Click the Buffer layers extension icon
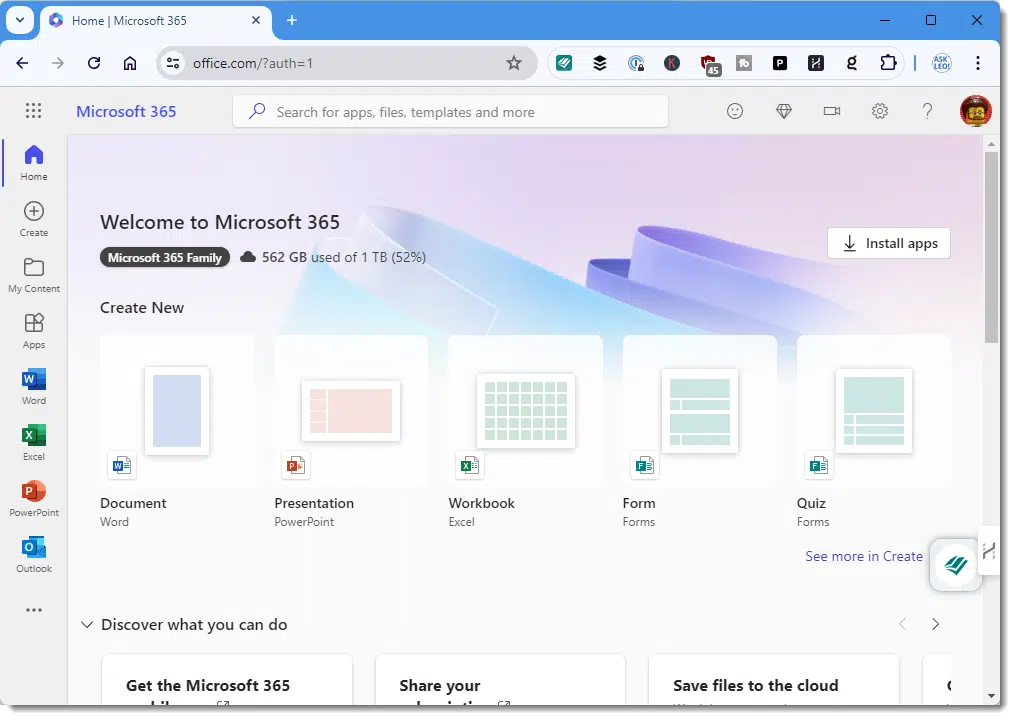This screenshot has width=1015, height=720. click(600, 63)
